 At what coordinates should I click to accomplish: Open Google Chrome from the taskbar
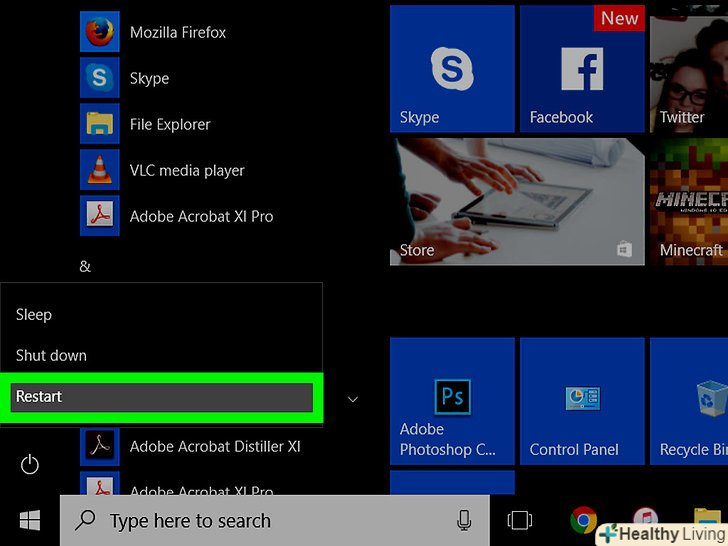point(583,520)
